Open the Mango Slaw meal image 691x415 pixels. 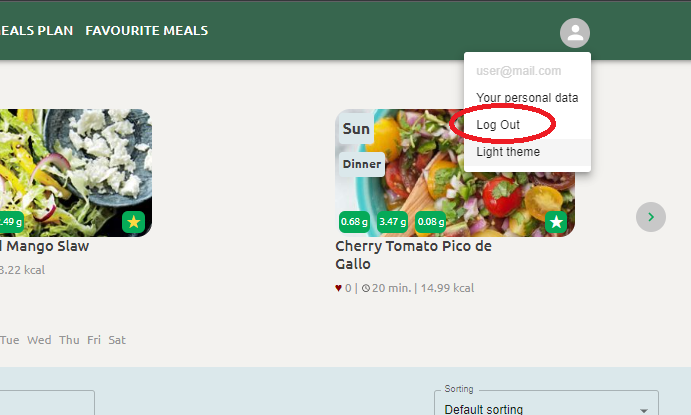coord(76,173)
